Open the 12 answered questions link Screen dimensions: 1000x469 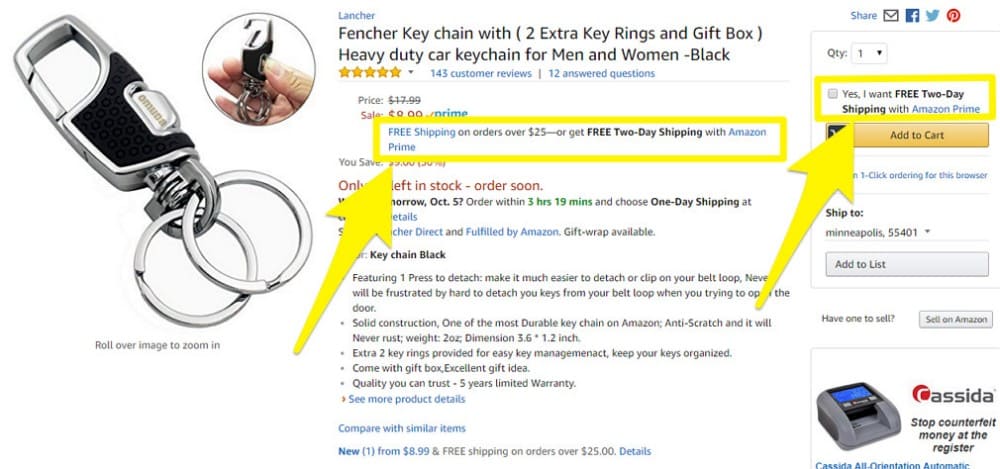[x=601, y=73]
